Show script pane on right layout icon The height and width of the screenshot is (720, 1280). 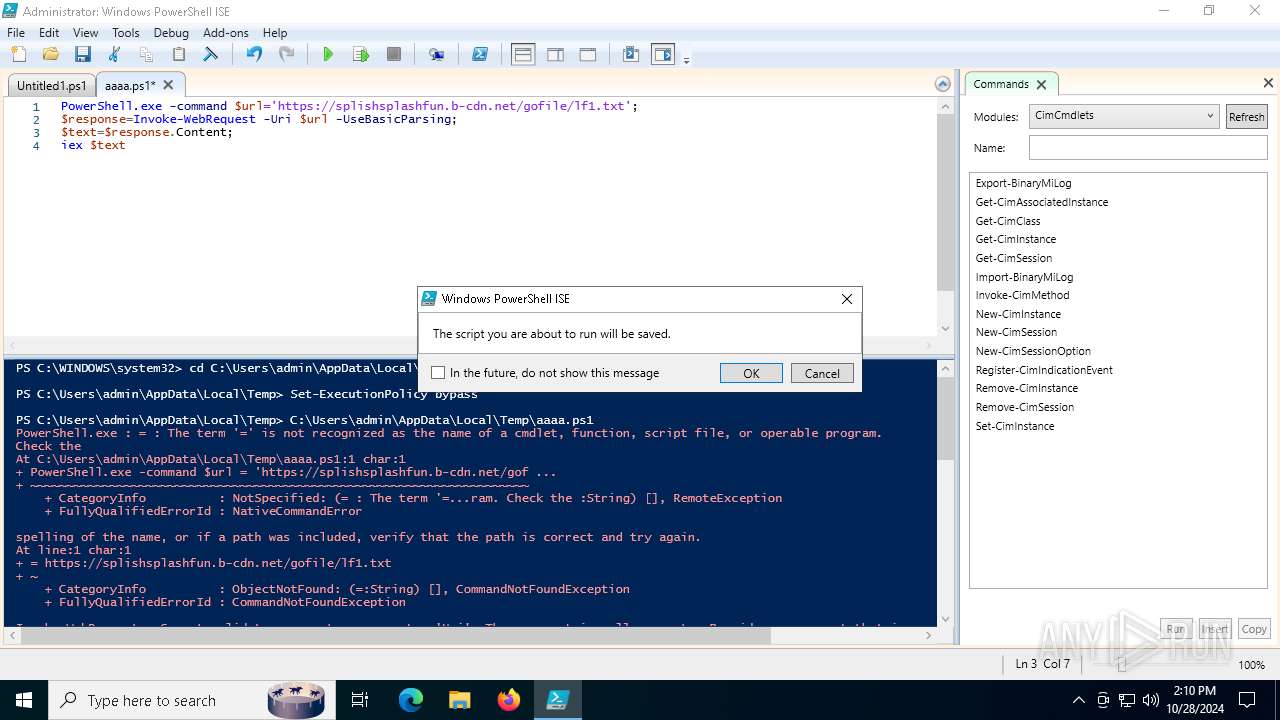555,55
